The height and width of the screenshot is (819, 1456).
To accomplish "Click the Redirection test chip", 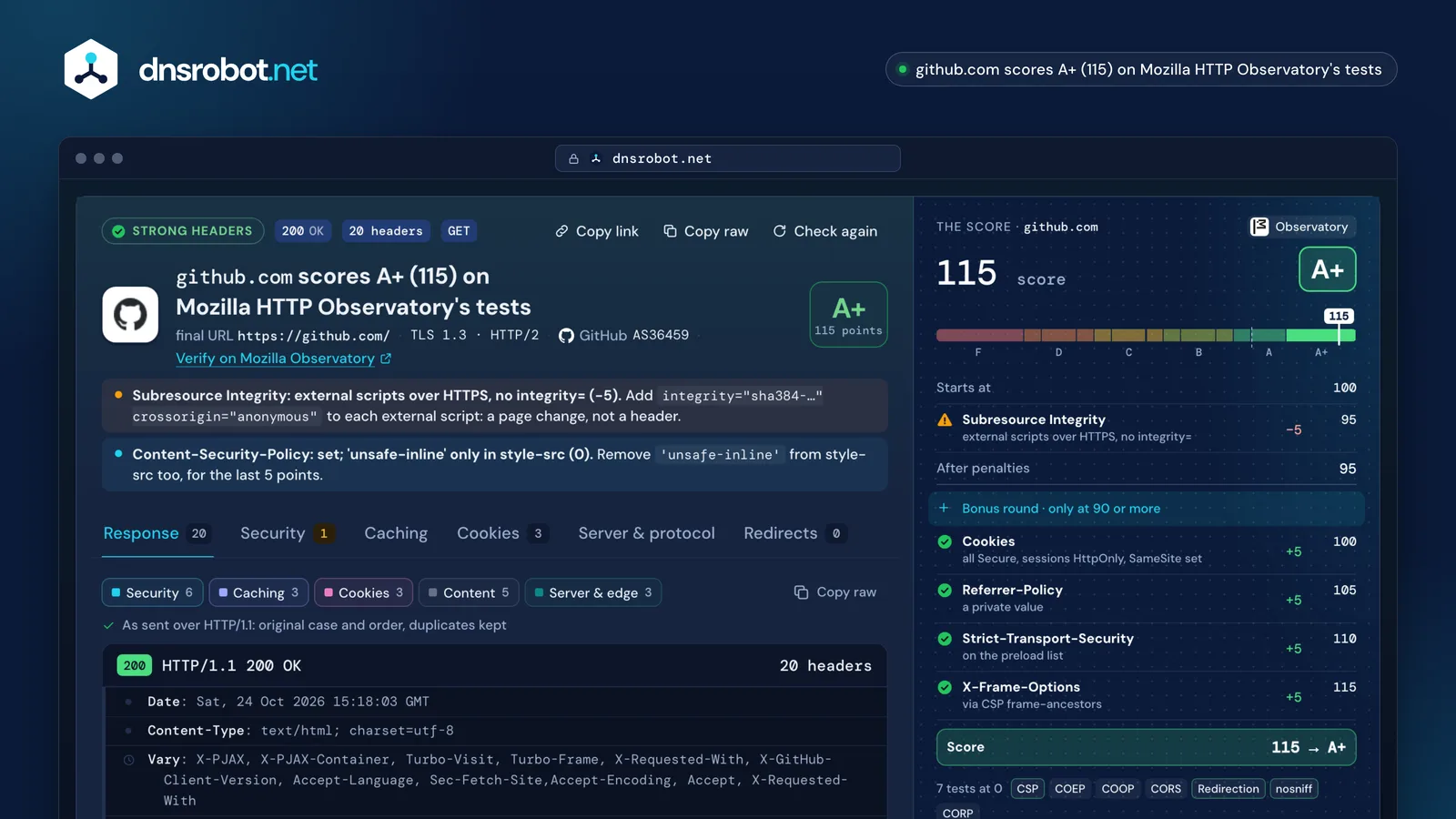I will 1228,789.
